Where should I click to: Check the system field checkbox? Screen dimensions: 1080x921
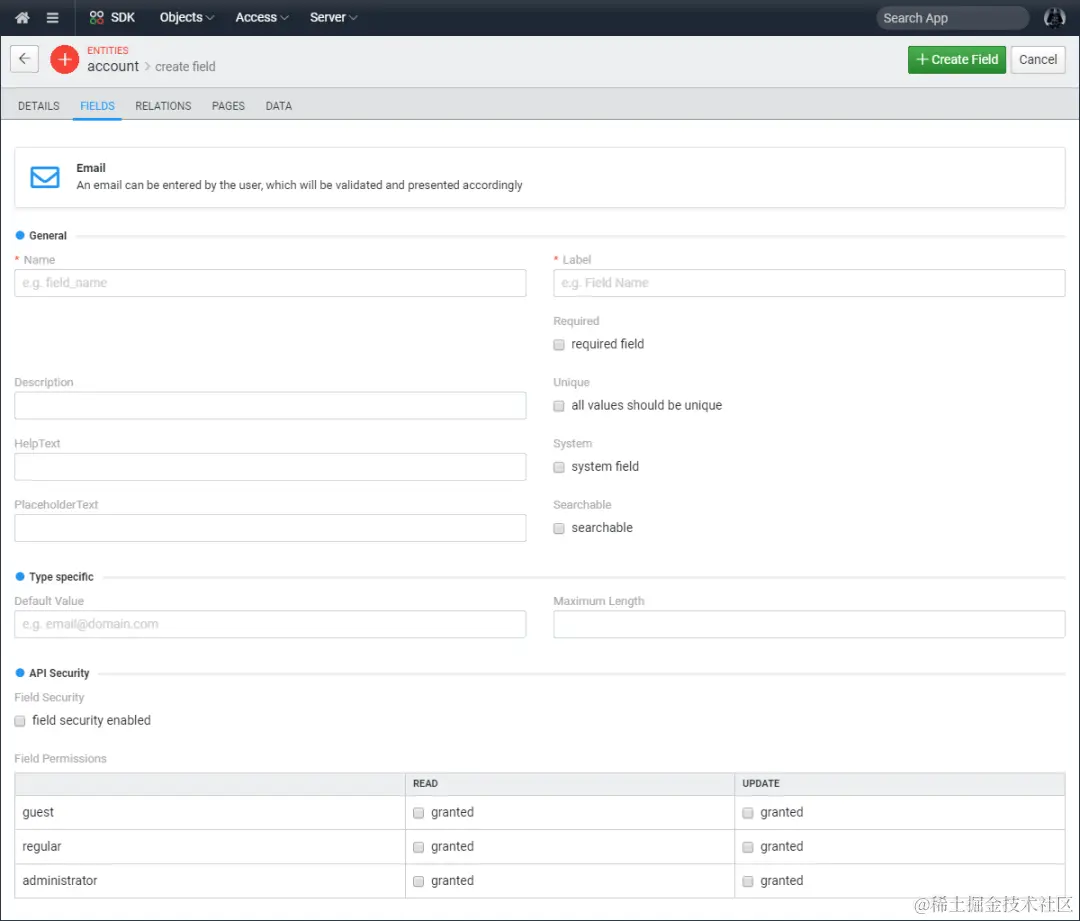pos(559,467)
